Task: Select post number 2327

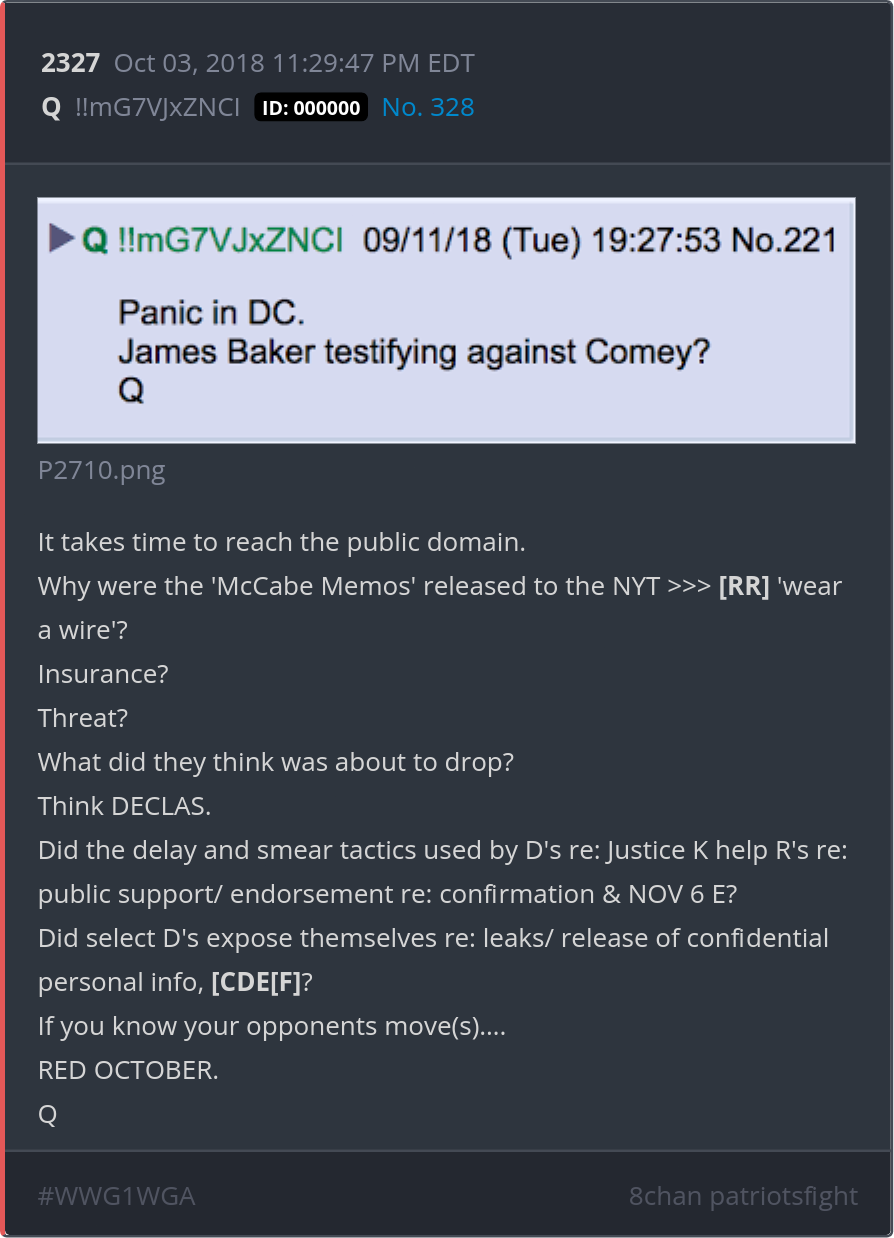Action: coord(70,63)
